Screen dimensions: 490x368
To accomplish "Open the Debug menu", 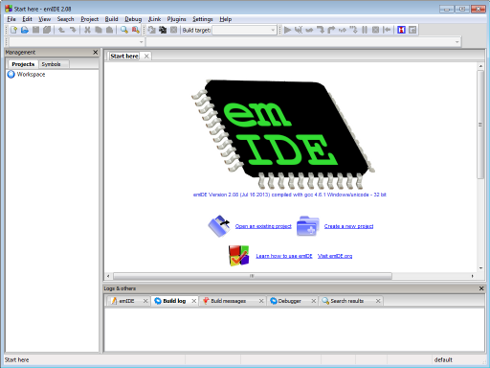I will 133,19.
